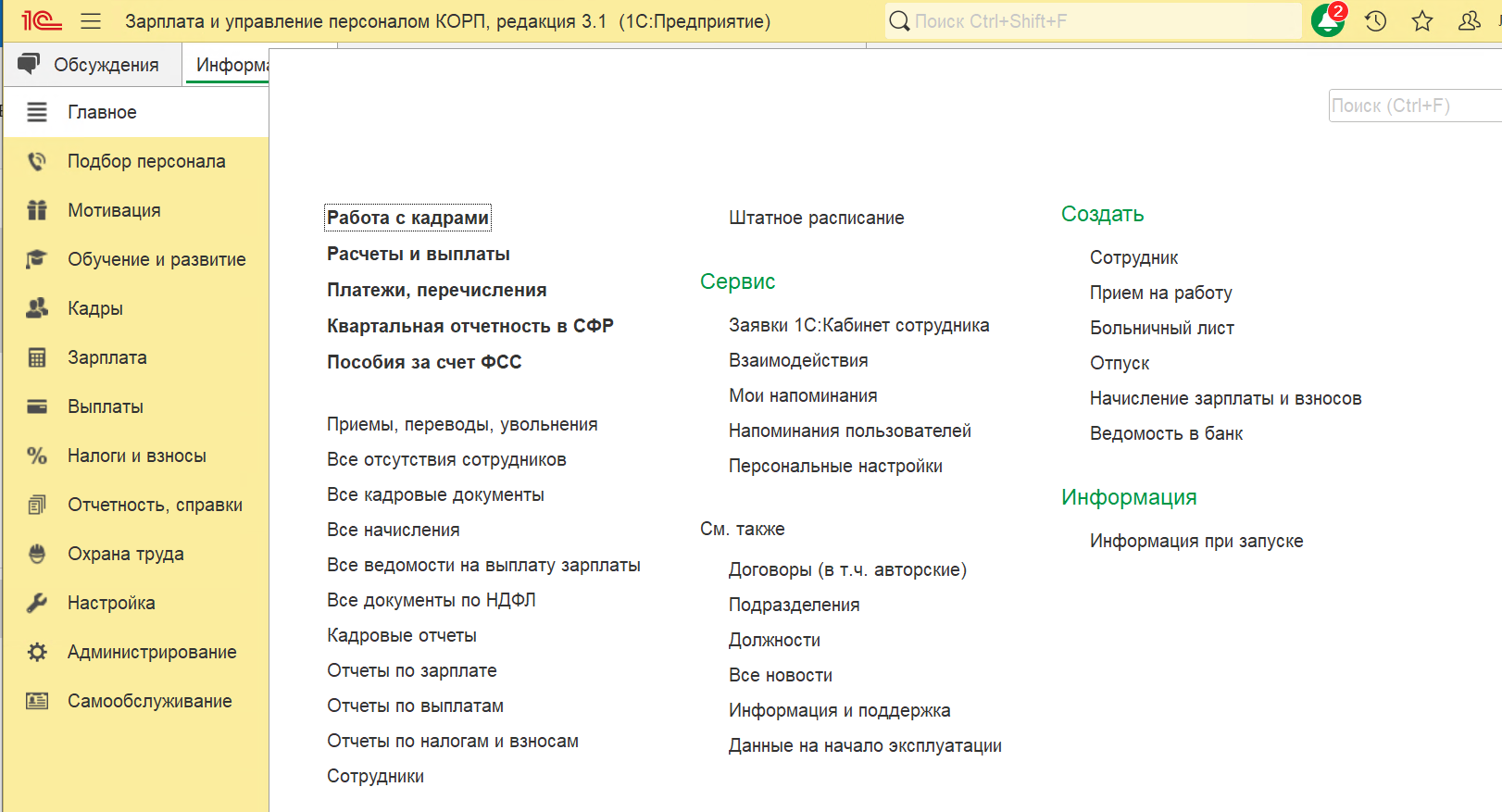Open the Администрирование section
The height and width of the screenshot is (812, 1502).
[x=136, y=652]
